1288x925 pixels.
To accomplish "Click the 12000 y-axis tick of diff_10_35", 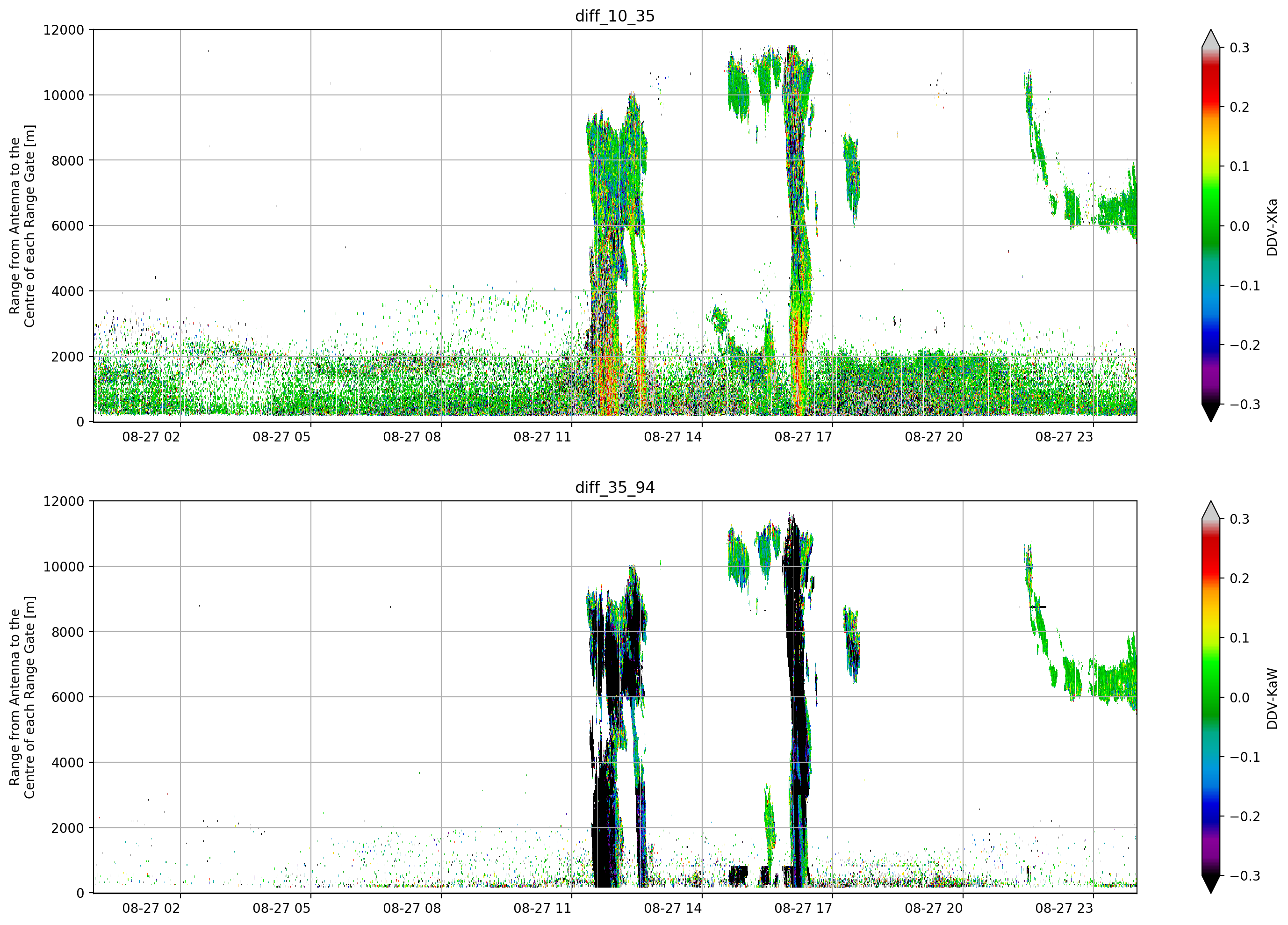I will click(64, 30).
